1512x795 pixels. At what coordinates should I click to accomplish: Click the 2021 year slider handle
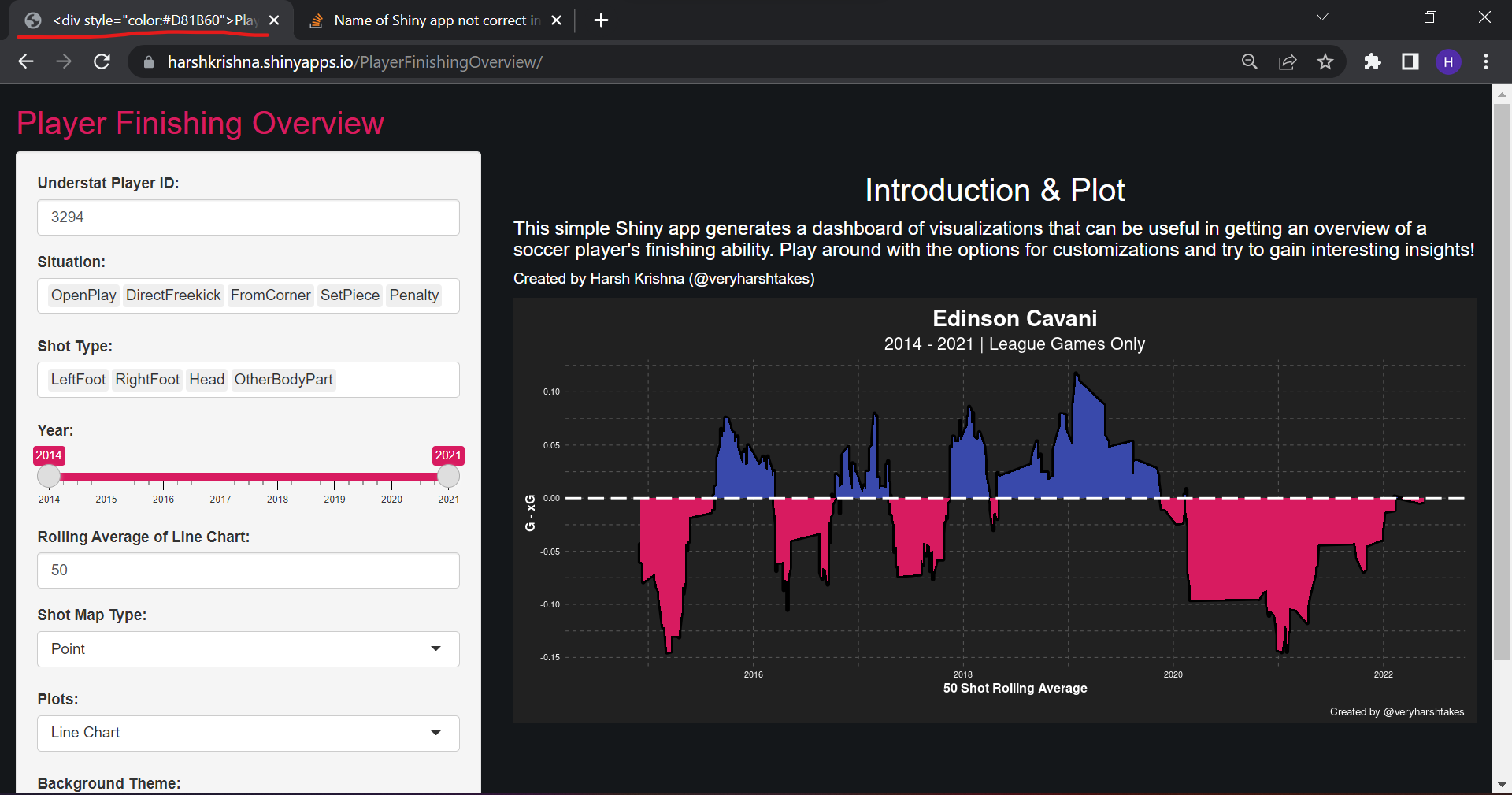point(448,476)
